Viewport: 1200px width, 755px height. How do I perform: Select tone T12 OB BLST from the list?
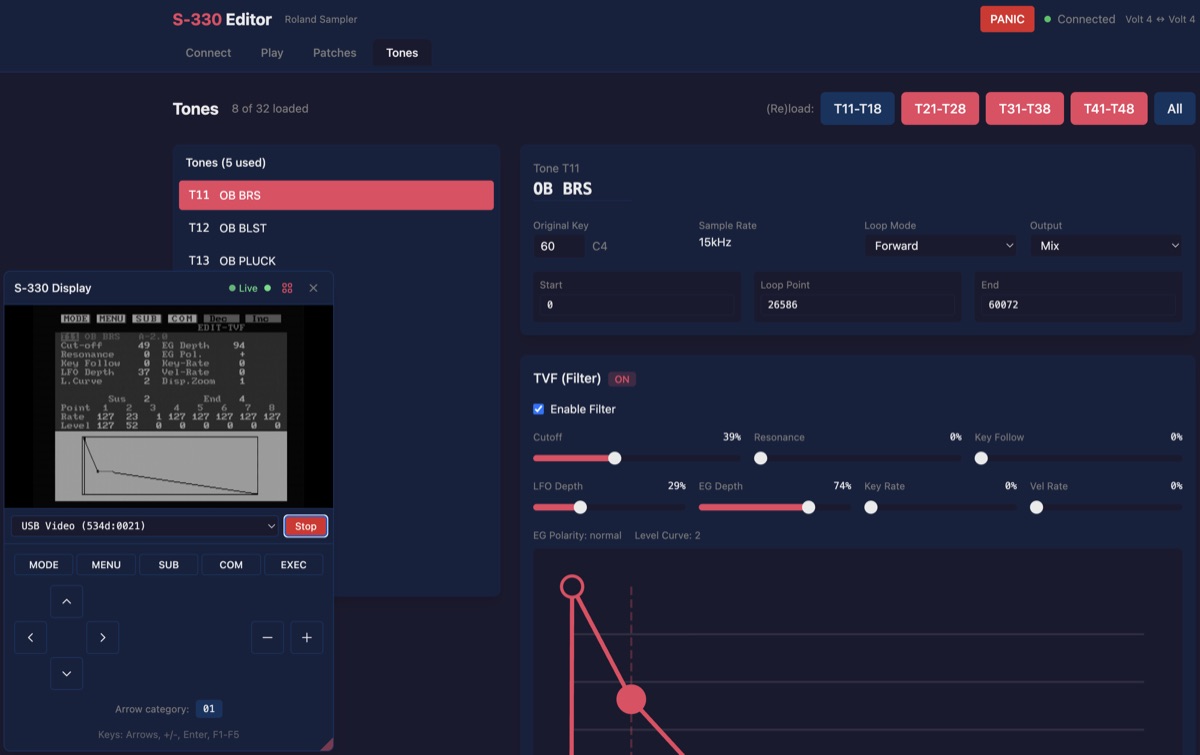pos(335,227)
